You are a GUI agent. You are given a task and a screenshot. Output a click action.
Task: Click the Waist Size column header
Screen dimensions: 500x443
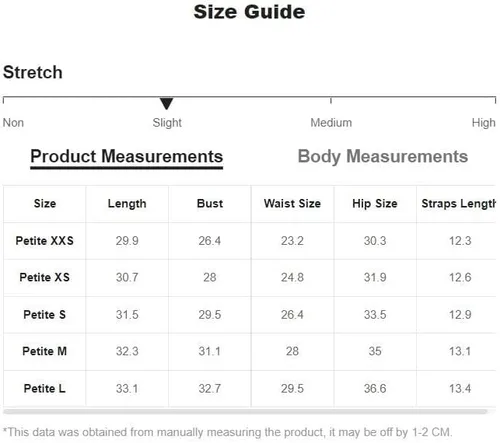point(292,203)
